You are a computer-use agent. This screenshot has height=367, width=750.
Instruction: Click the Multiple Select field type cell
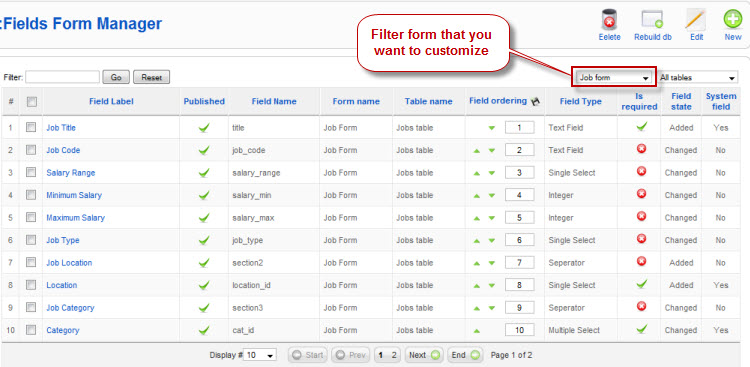574,330
